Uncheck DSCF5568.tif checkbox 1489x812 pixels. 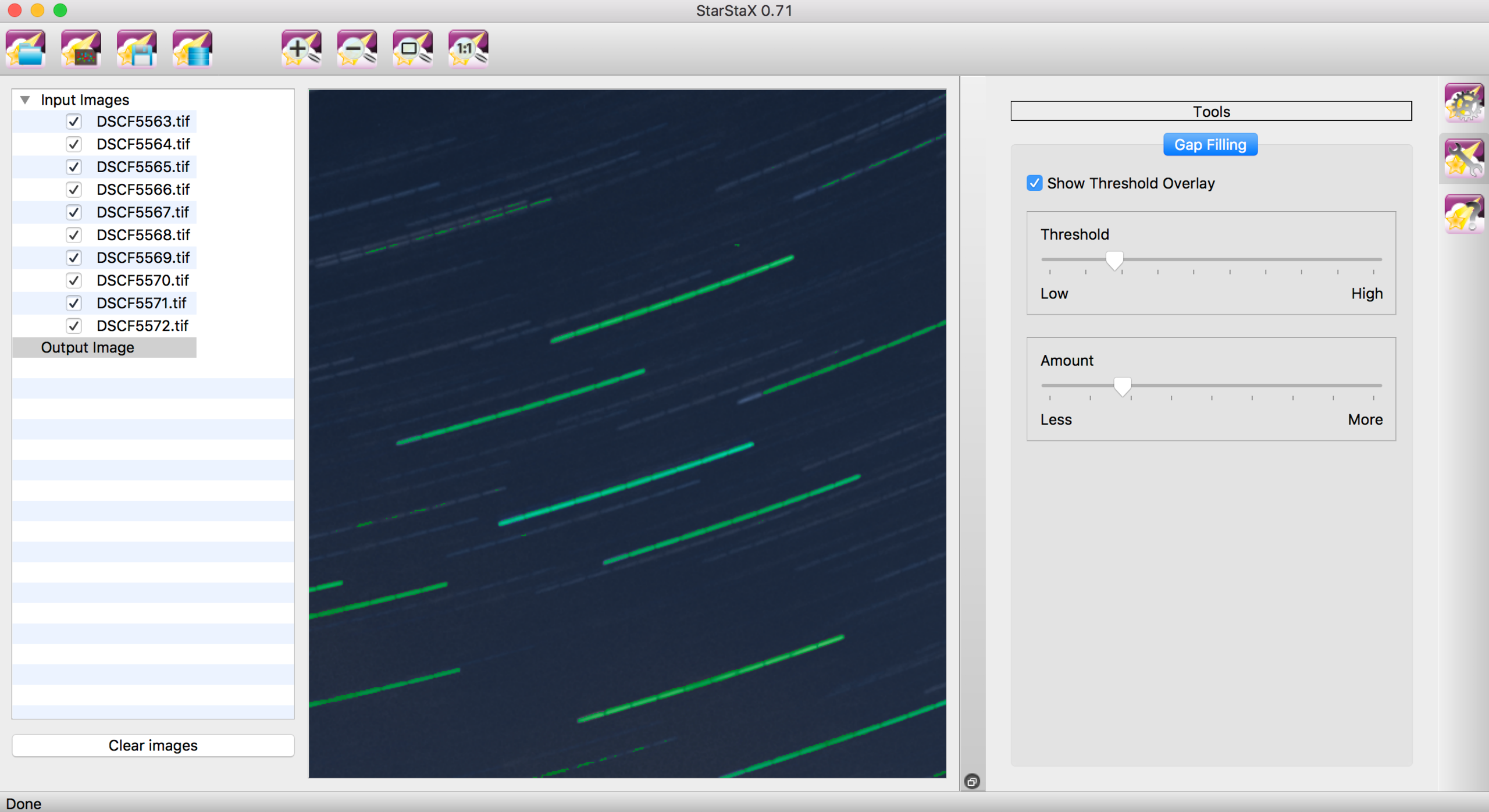(74, 235)
